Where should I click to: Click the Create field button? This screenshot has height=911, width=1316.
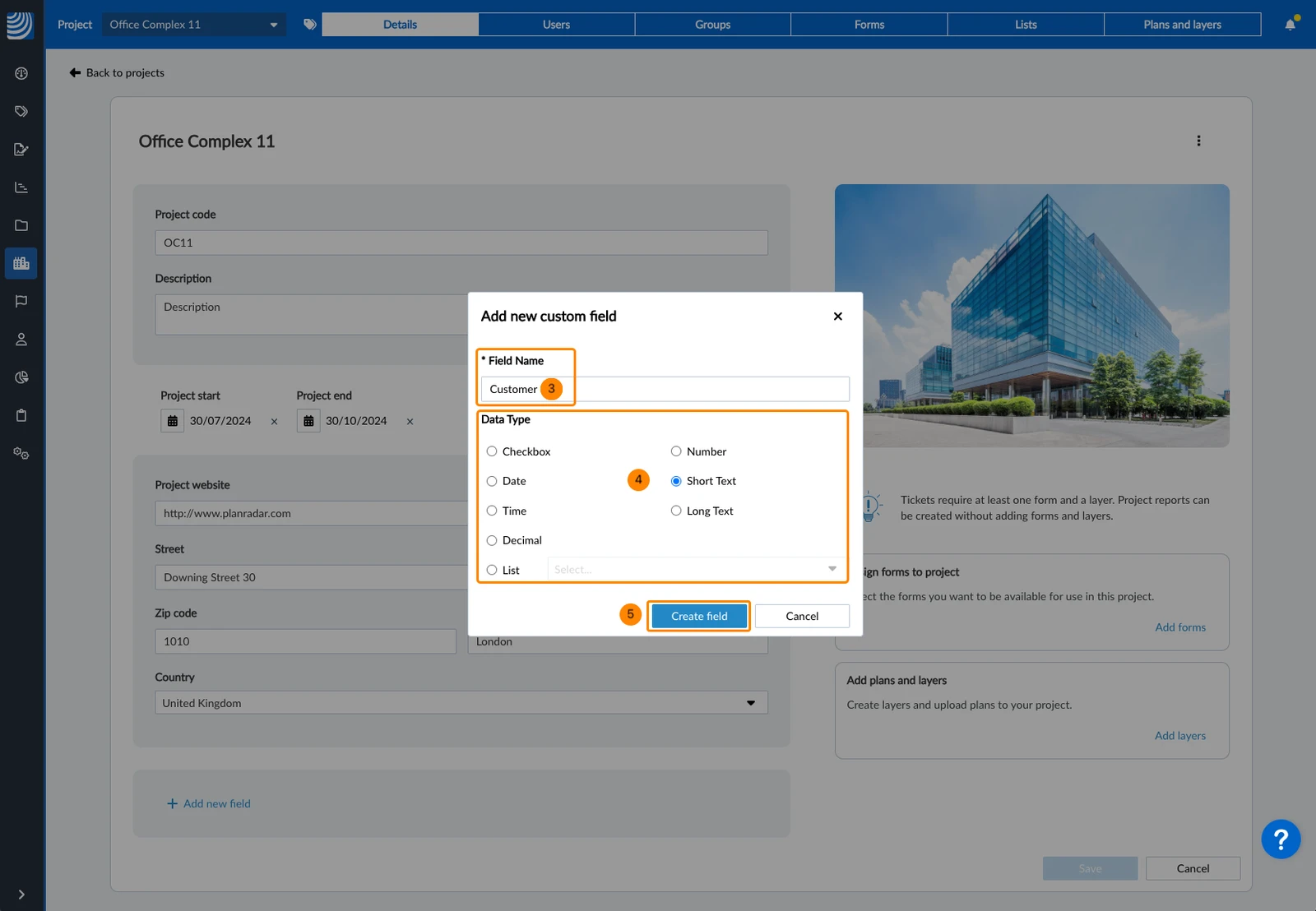(699, 616)
